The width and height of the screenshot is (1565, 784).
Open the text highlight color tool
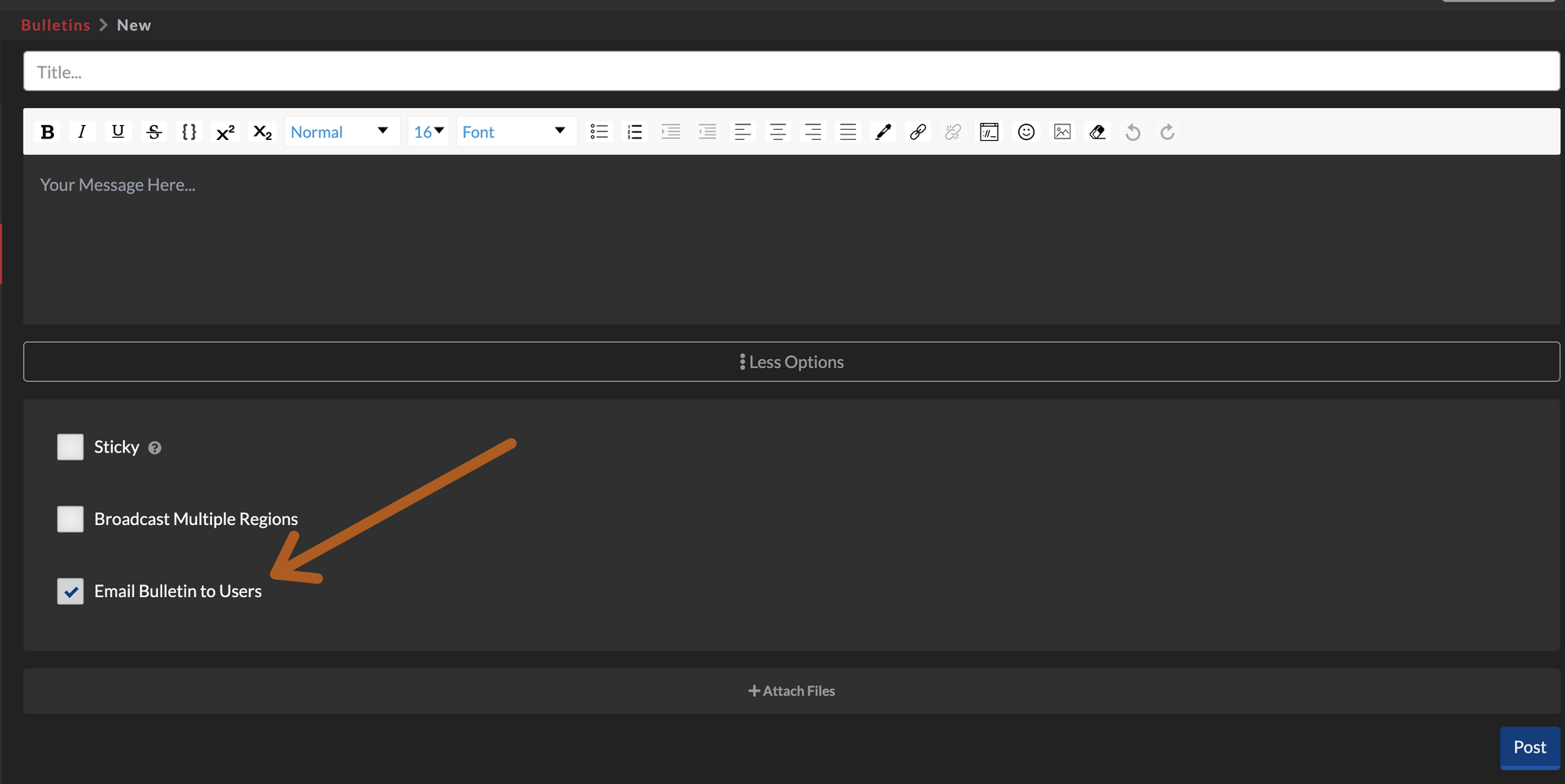click(883, 131)
